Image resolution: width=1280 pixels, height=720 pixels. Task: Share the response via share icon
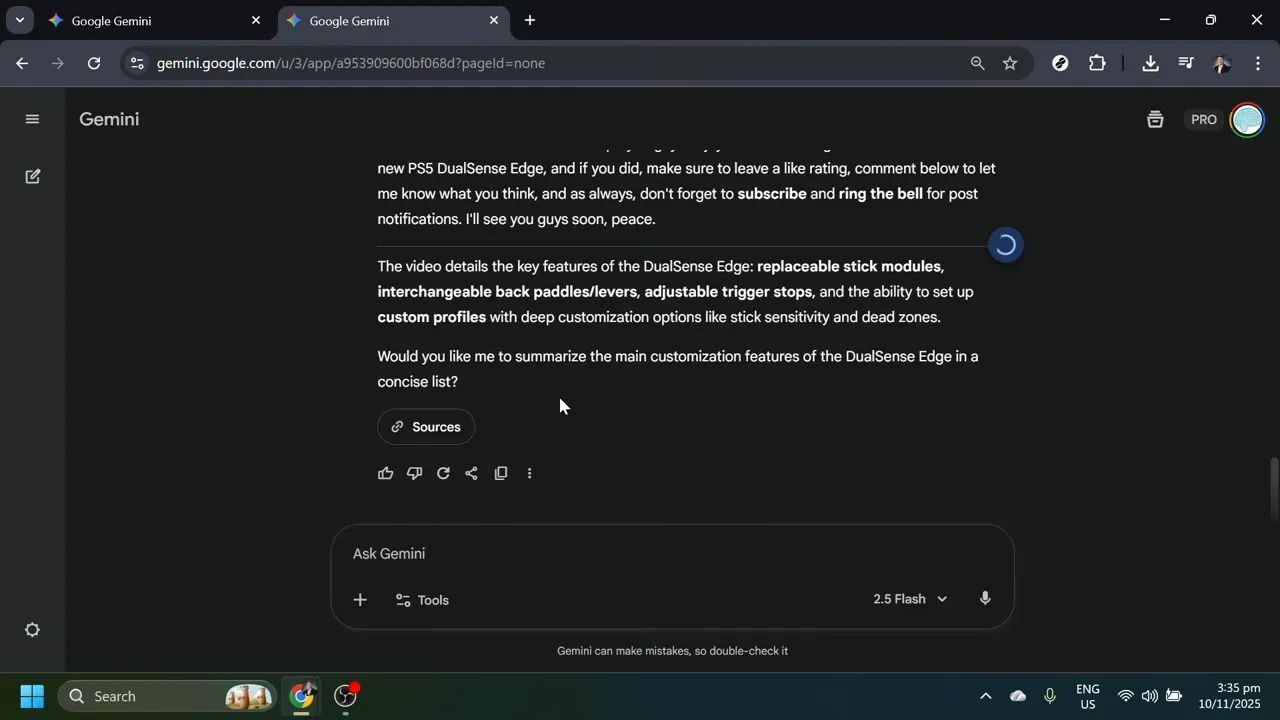pyautogui.click(x=472, y=473)
